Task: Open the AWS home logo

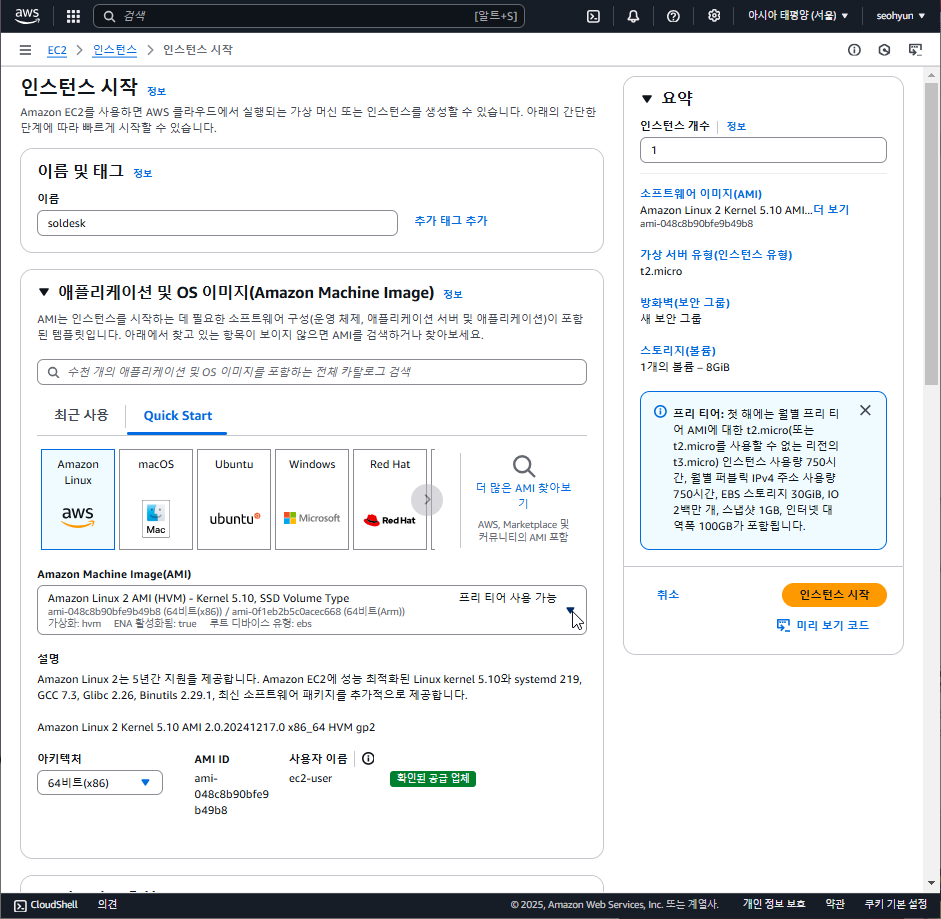Action: (27, 16)
